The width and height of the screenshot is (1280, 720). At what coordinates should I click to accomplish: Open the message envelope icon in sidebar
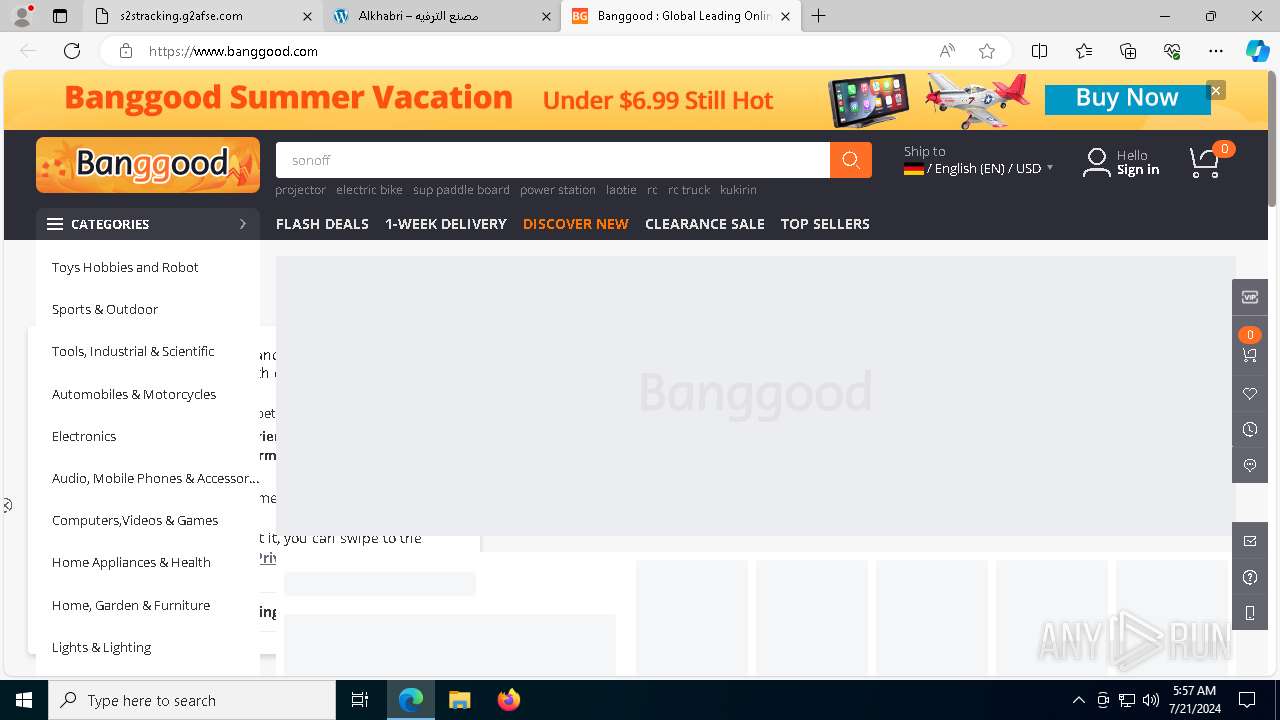point(1250,541)
